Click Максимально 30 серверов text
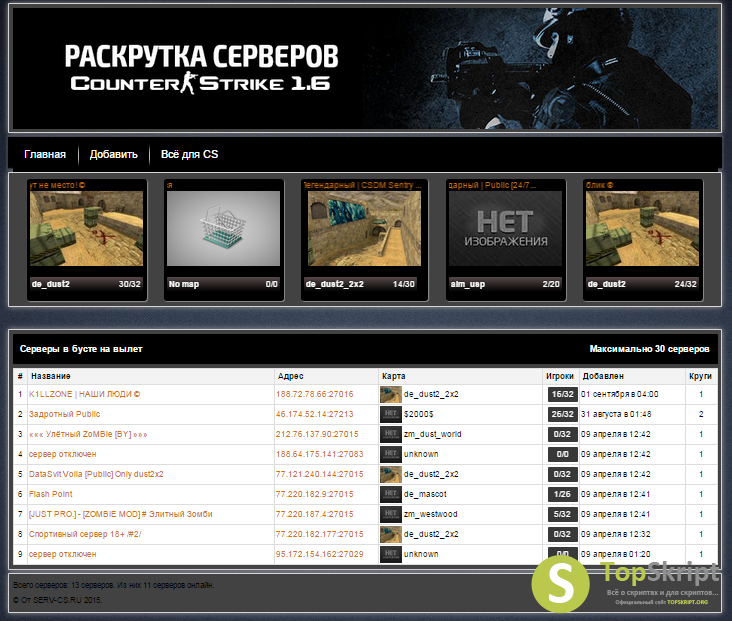The image size is (732, 621). coord(649,349)
